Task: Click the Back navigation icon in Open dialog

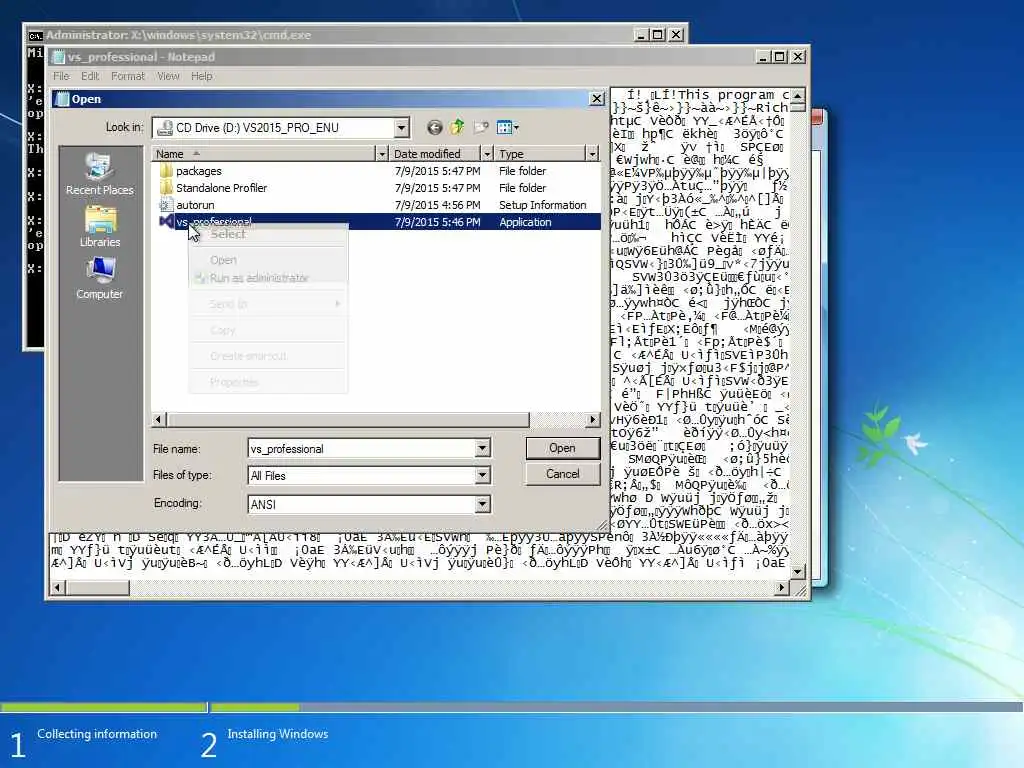Action: click(x=434, y=127)
